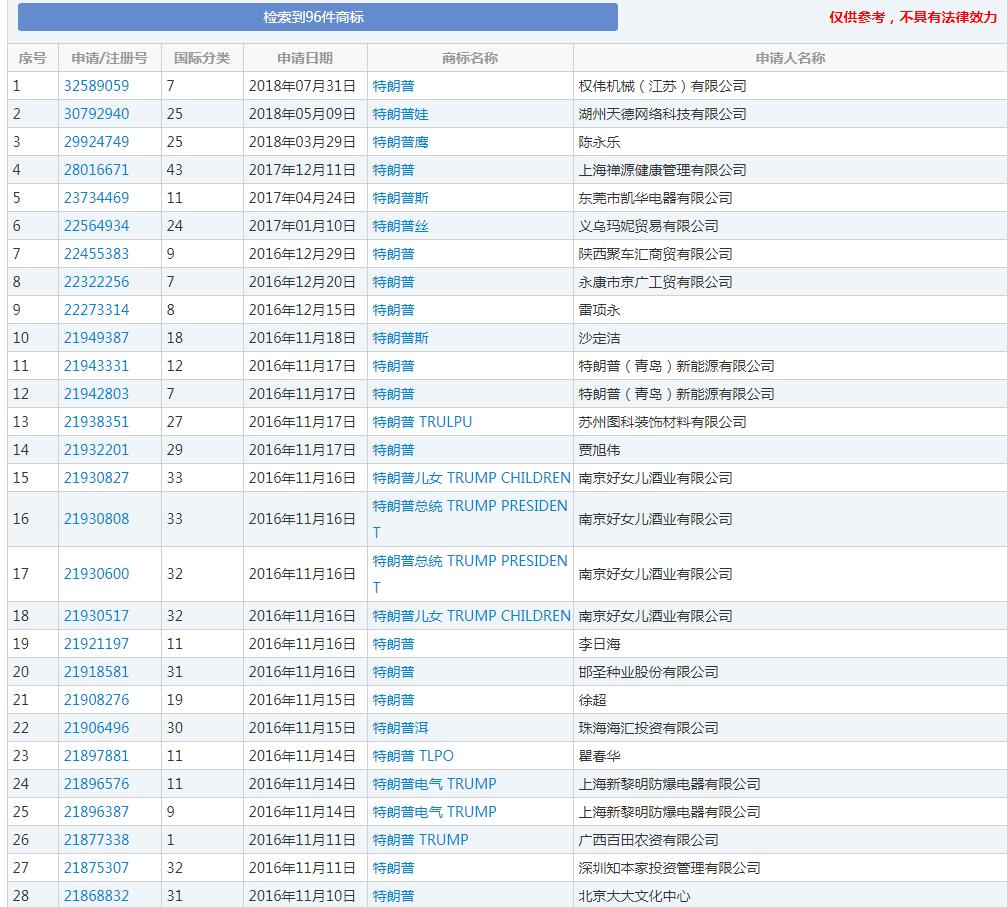This screenshot has width=1007, height=907.
Task: Open application number 21896387 link
Action: coord(96,812)
